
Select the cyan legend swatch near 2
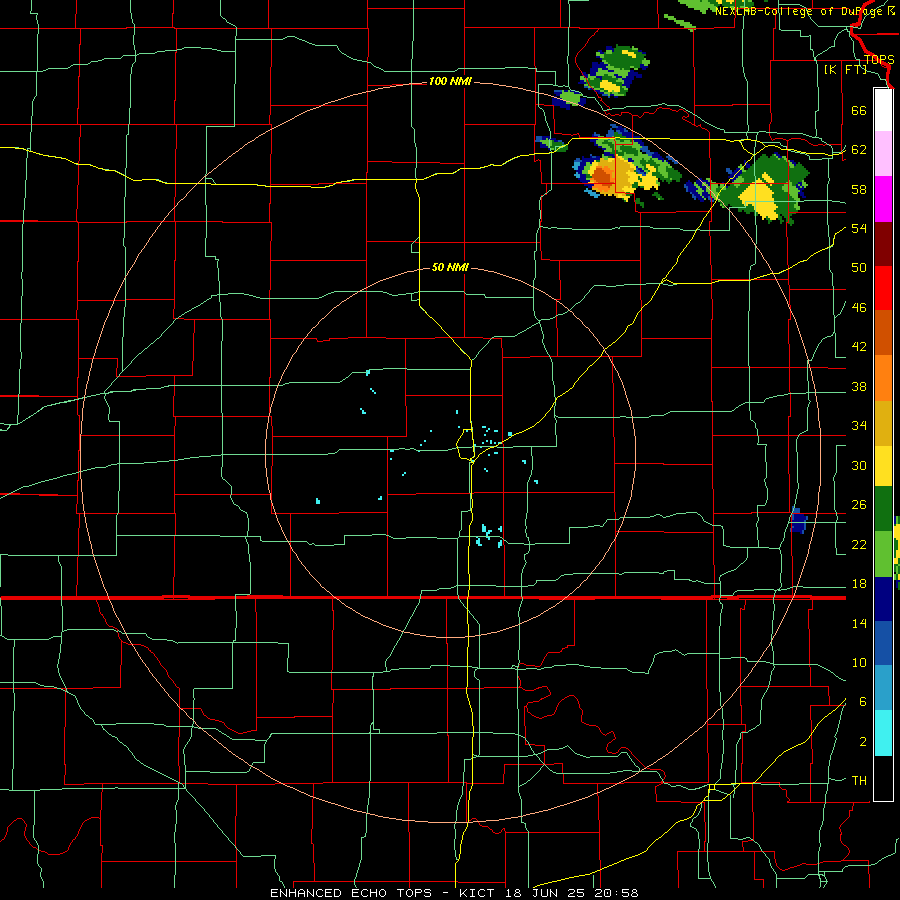(x=883, y=733)
